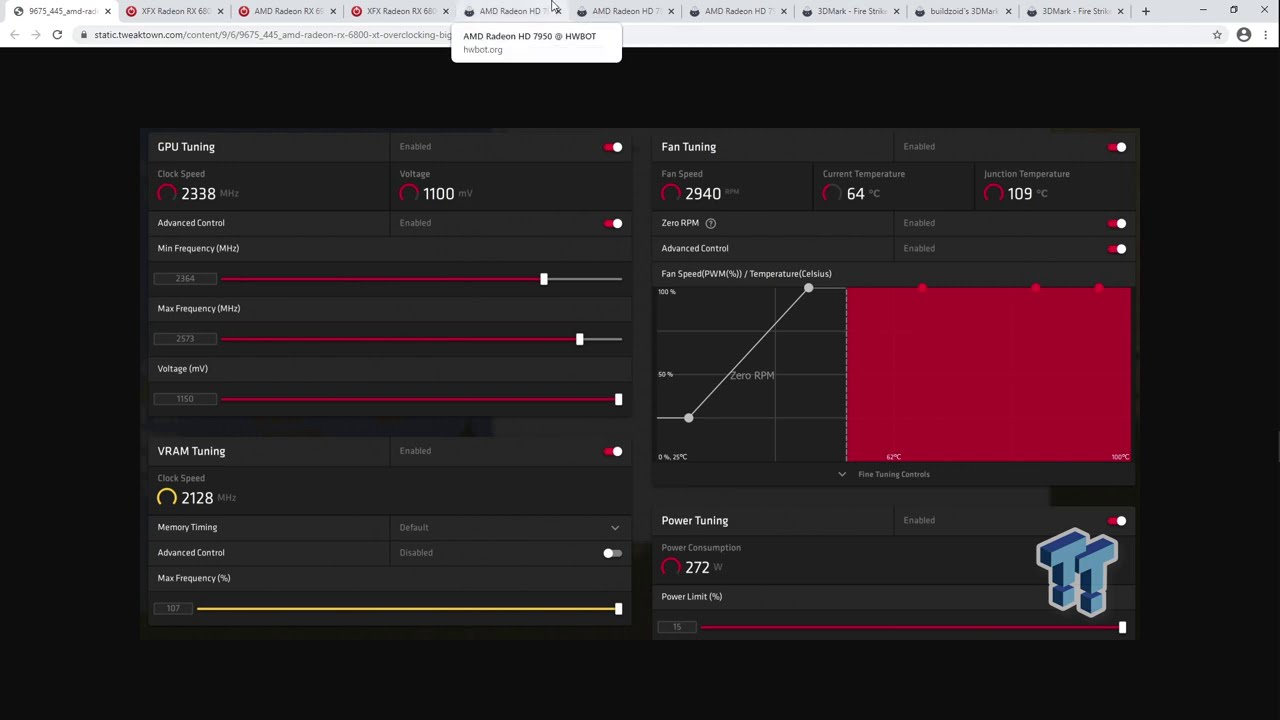1280x720 pixels.
Task: Click the GPU Voltage (mV) slider handle
Action: click(x=618, y=399)
